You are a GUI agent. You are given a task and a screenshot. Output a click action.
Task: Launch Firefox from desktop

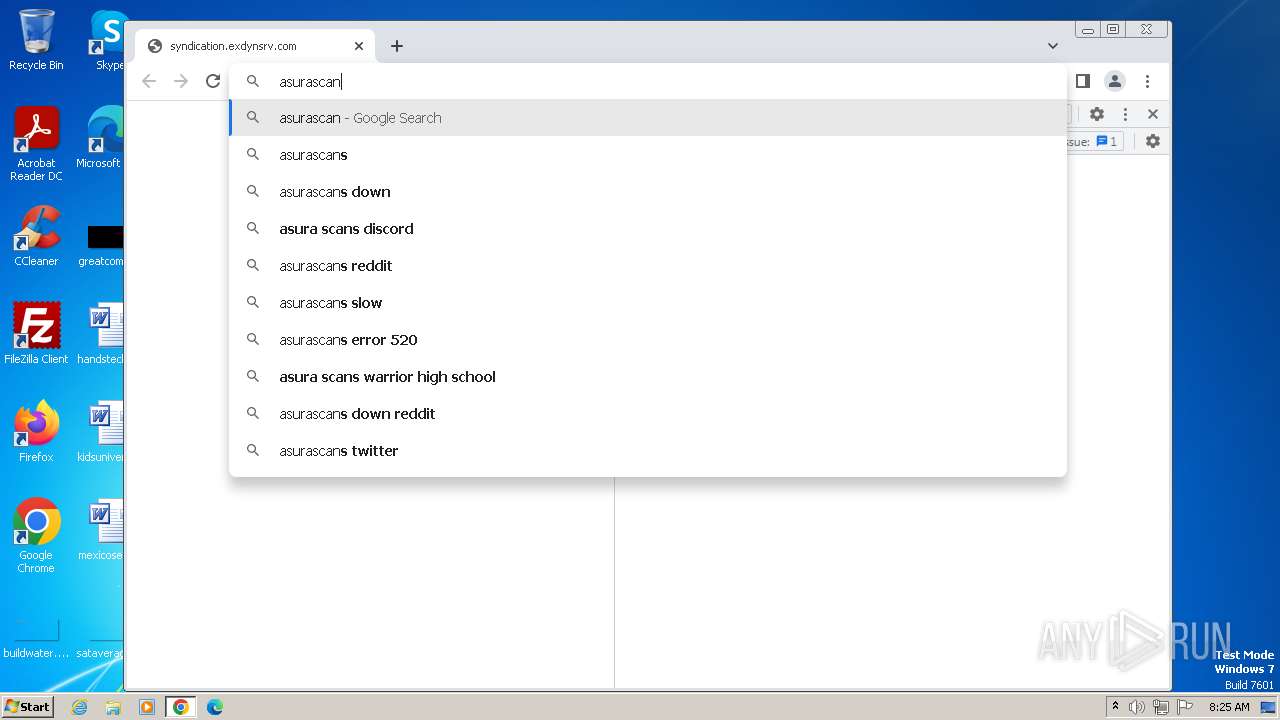36,432
